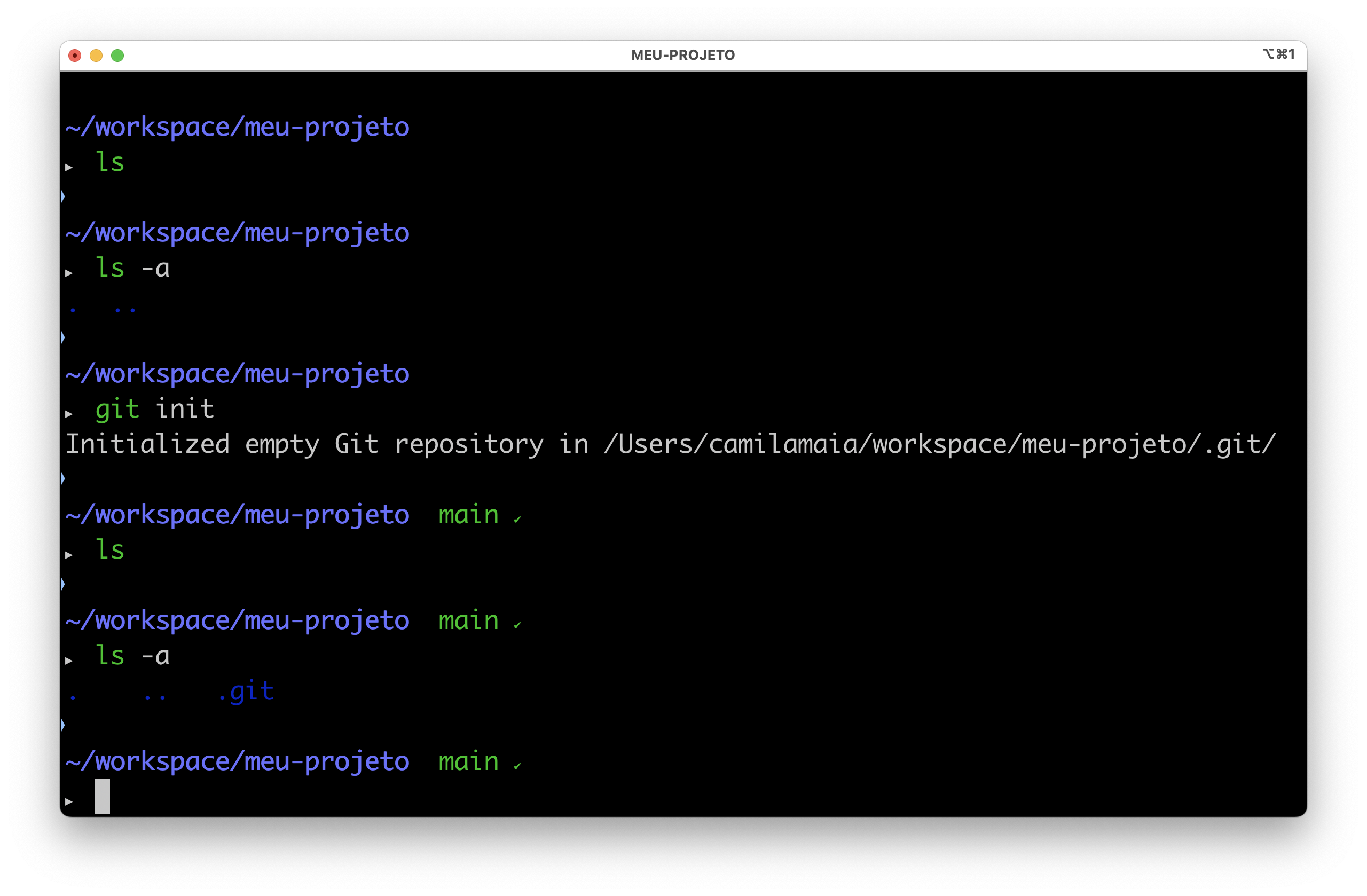Click the green zoom window button

click(x=118, y=55)
